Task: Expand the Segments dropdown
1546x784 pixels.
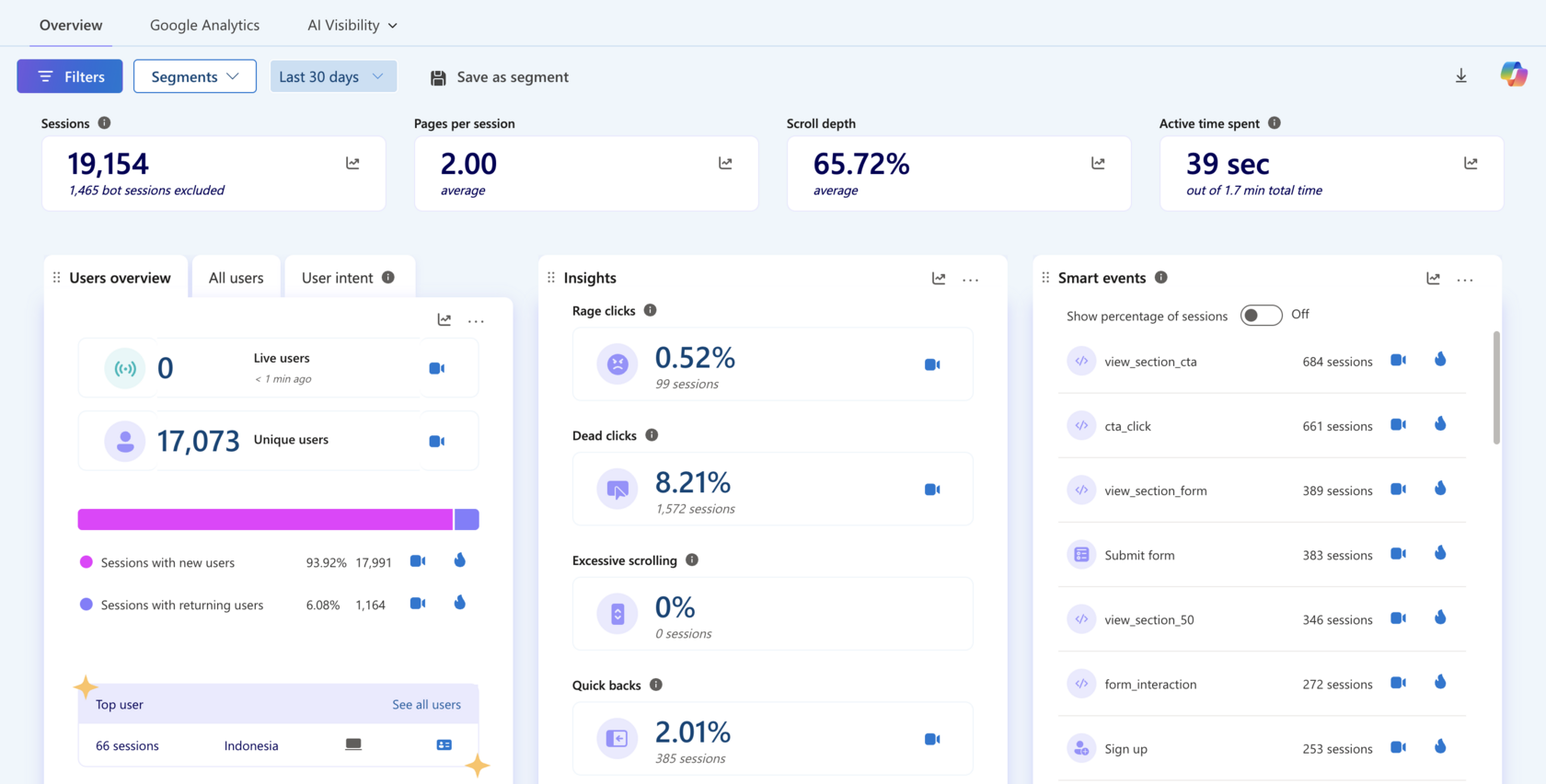Action: [x=195, y=76]
